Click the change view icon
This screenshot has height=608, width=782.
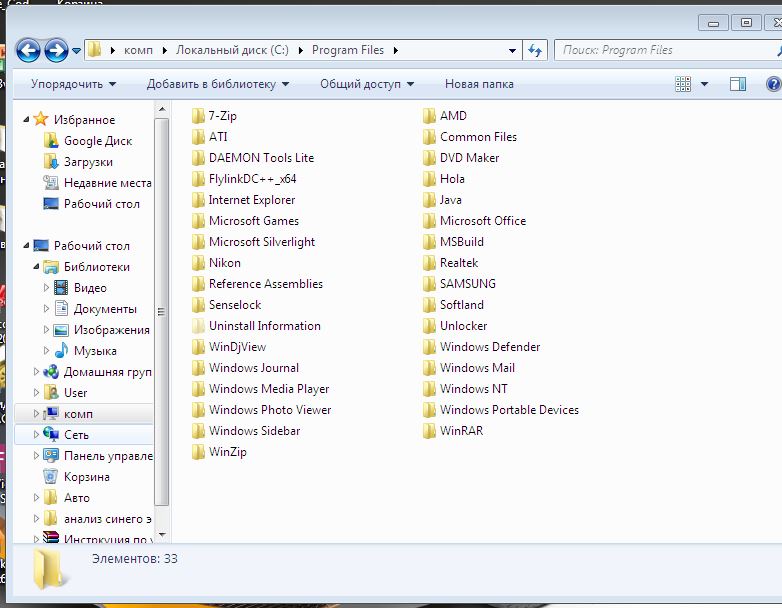click(684, 84)
